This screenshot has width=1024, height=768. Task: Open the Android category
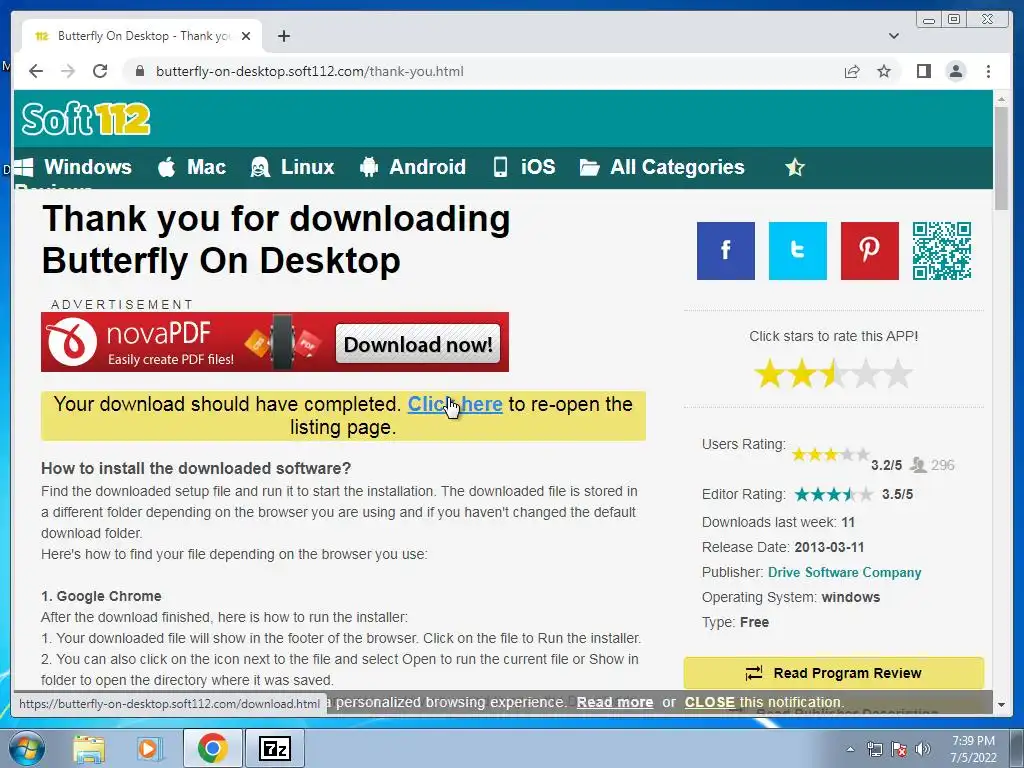[412, 167]
